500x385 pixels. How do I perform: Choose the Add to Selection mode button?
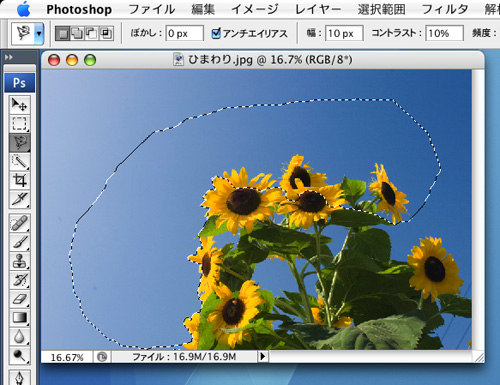pyautogui.click(x=77, y=33)
